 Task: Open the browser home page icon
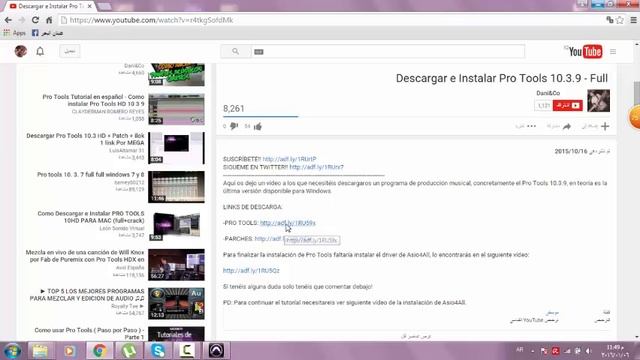[49, 20]
